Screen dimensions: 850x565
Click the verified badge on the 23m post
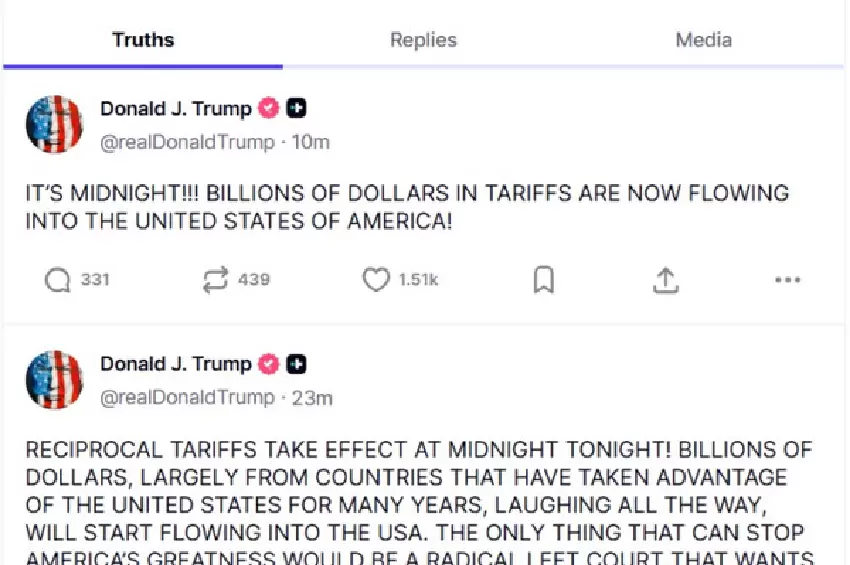tap(269, 364)
